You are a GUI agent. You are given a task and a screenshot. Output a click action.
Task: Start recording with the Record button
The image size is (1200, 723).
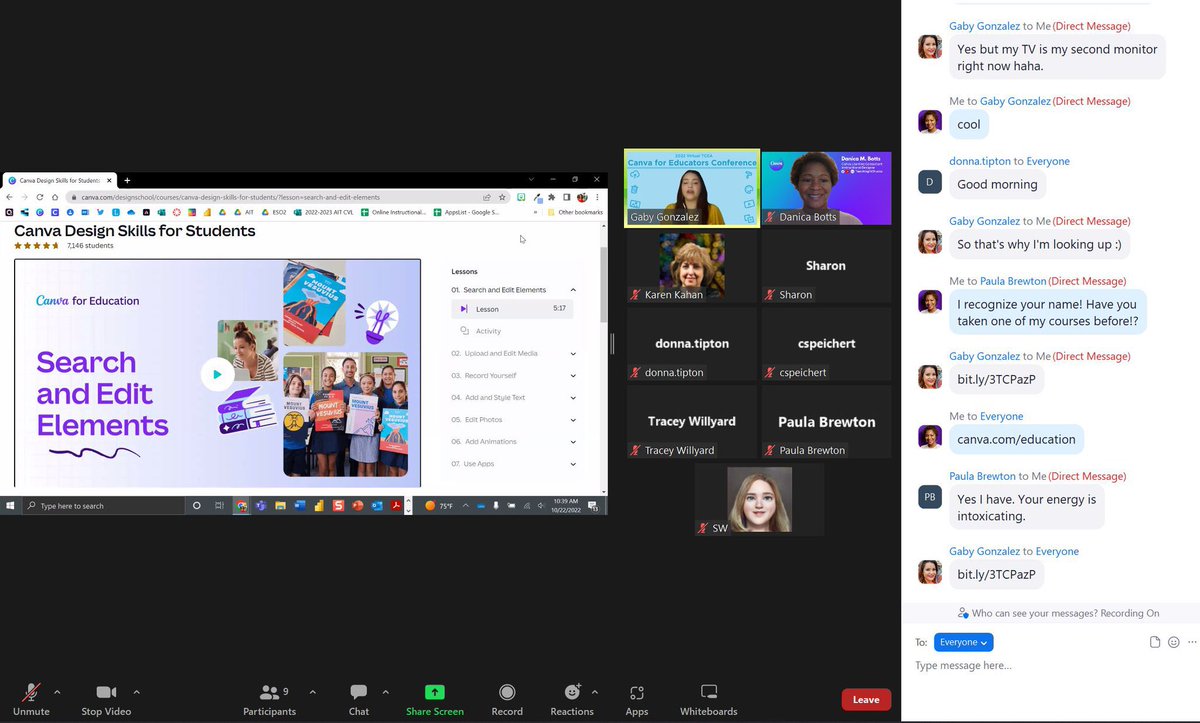[507, 698]
